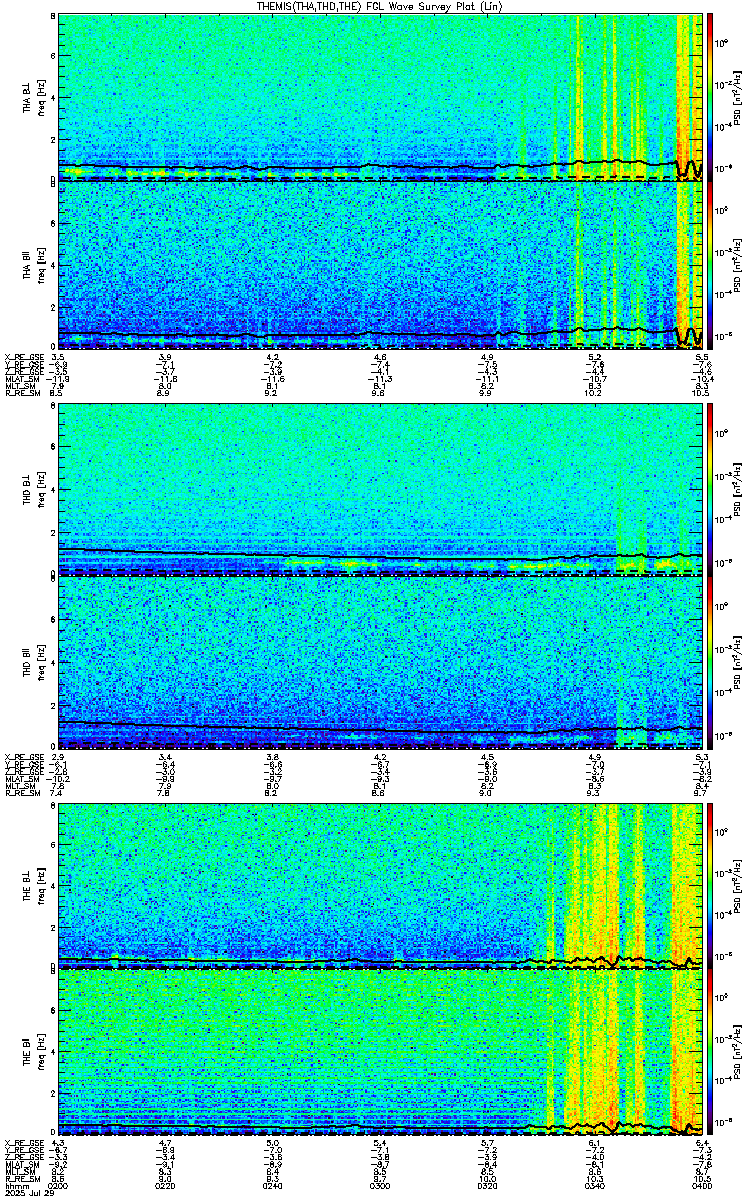Click the '10.5' R_RE_SM value under the THA panels
This screenshot has width=750, height=1200.
tap(701, 394)
